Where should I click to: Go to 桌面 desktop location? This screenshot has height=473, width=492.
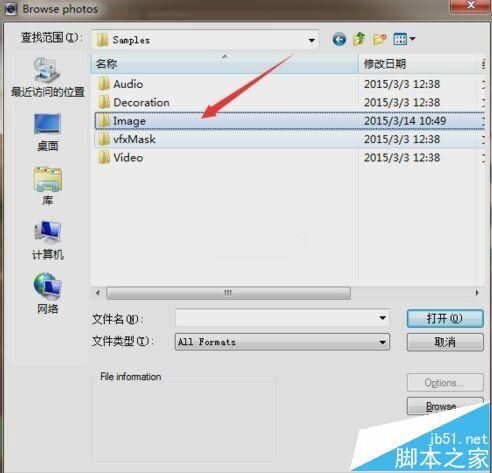point(48,132)
